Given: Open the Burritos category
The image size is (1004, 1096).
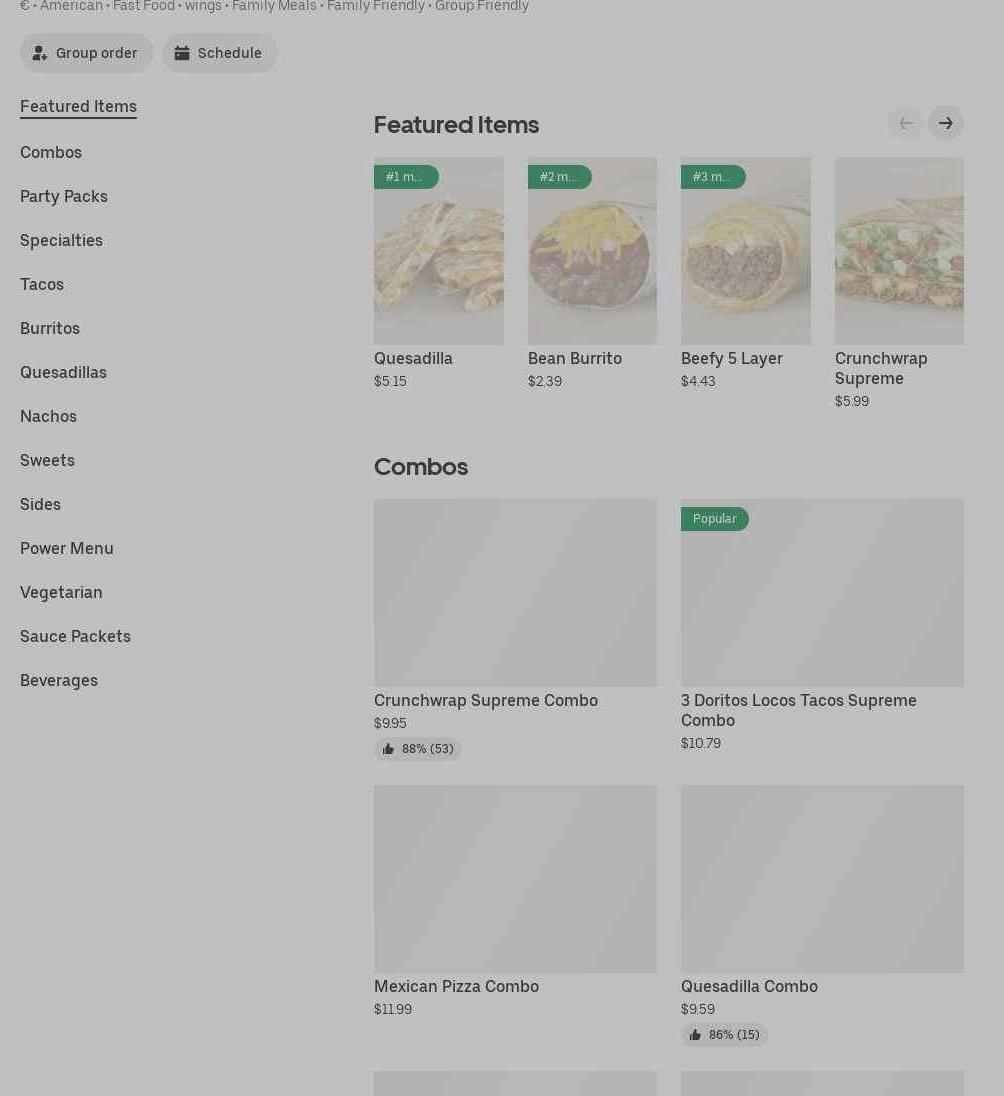Looking at the screenshot, I should (50, 328).
